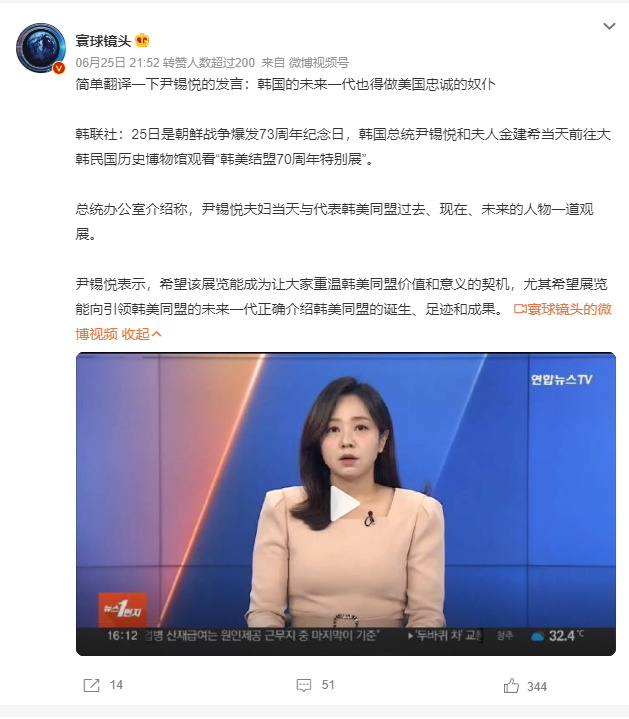Click the comment count 51
Viewport: 629px width, 719px height.
328,685
